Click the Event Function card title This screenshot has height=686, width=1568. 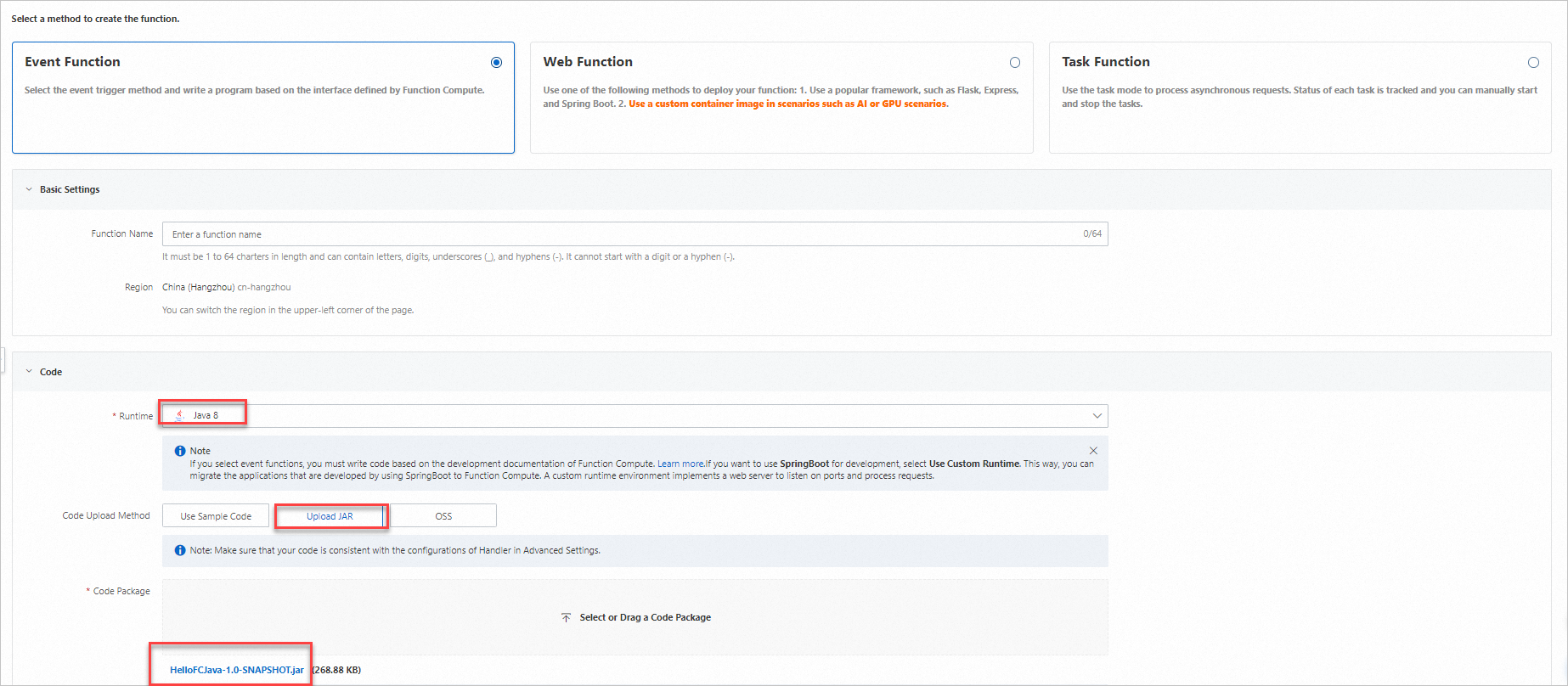click(72, 62)
